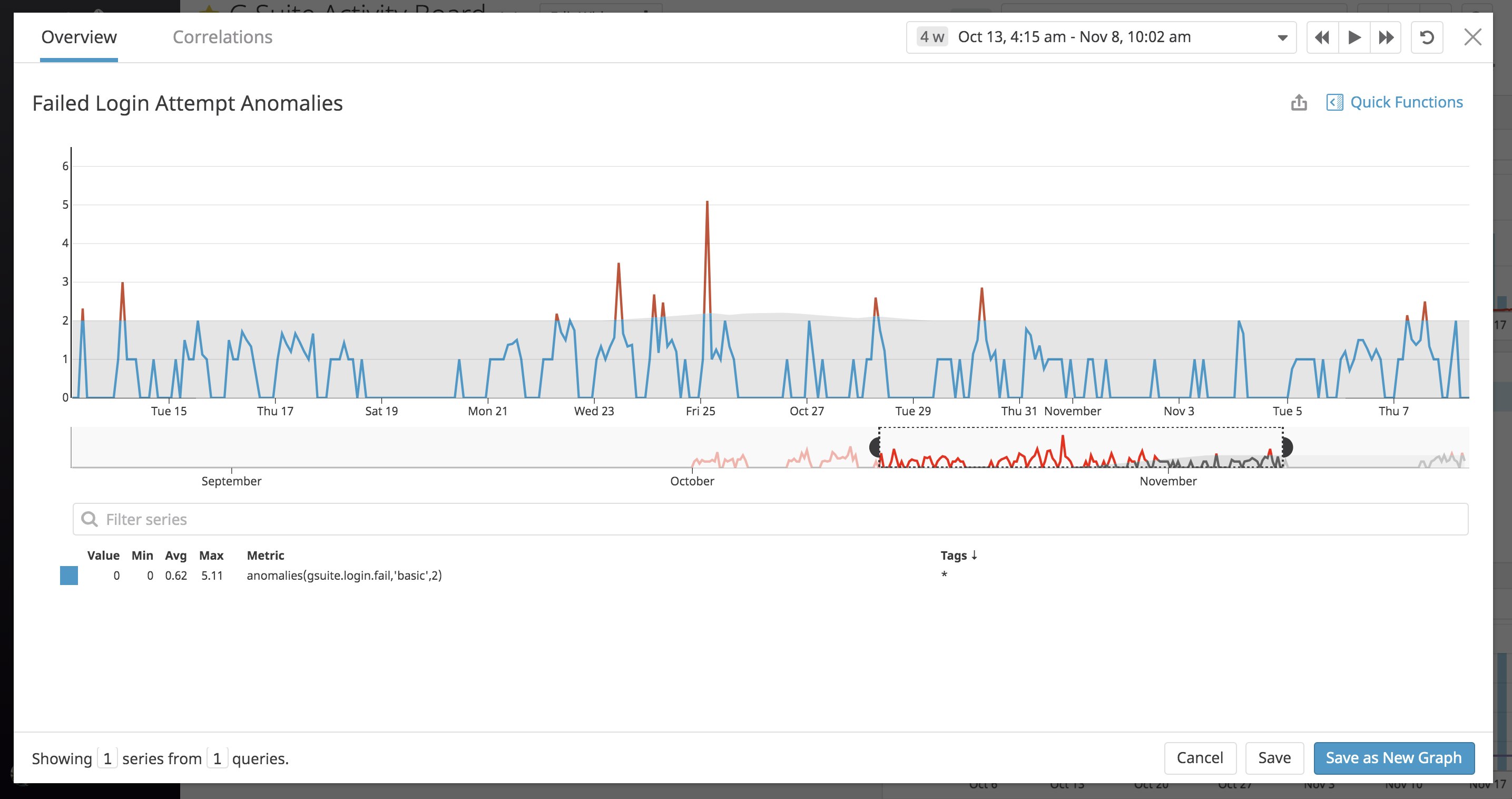Click the fast-forward time range icon
1512x799 pixels.
point(1386,37)
